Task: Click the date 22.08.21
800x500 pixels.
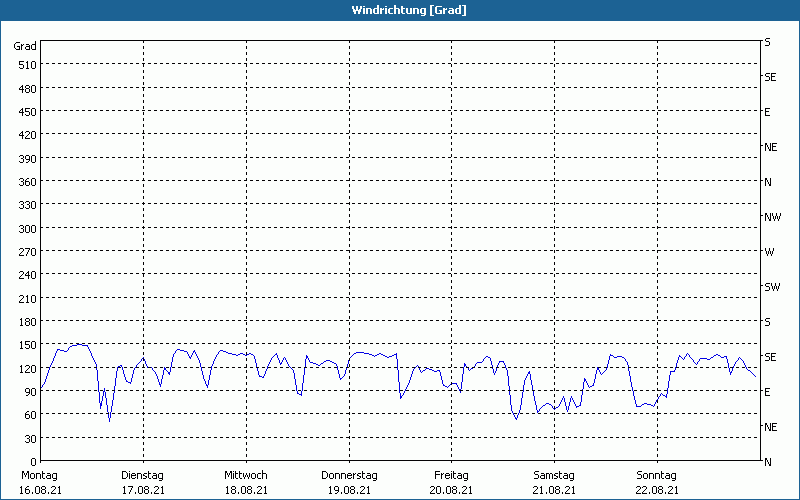Action: tap(658, 491)
